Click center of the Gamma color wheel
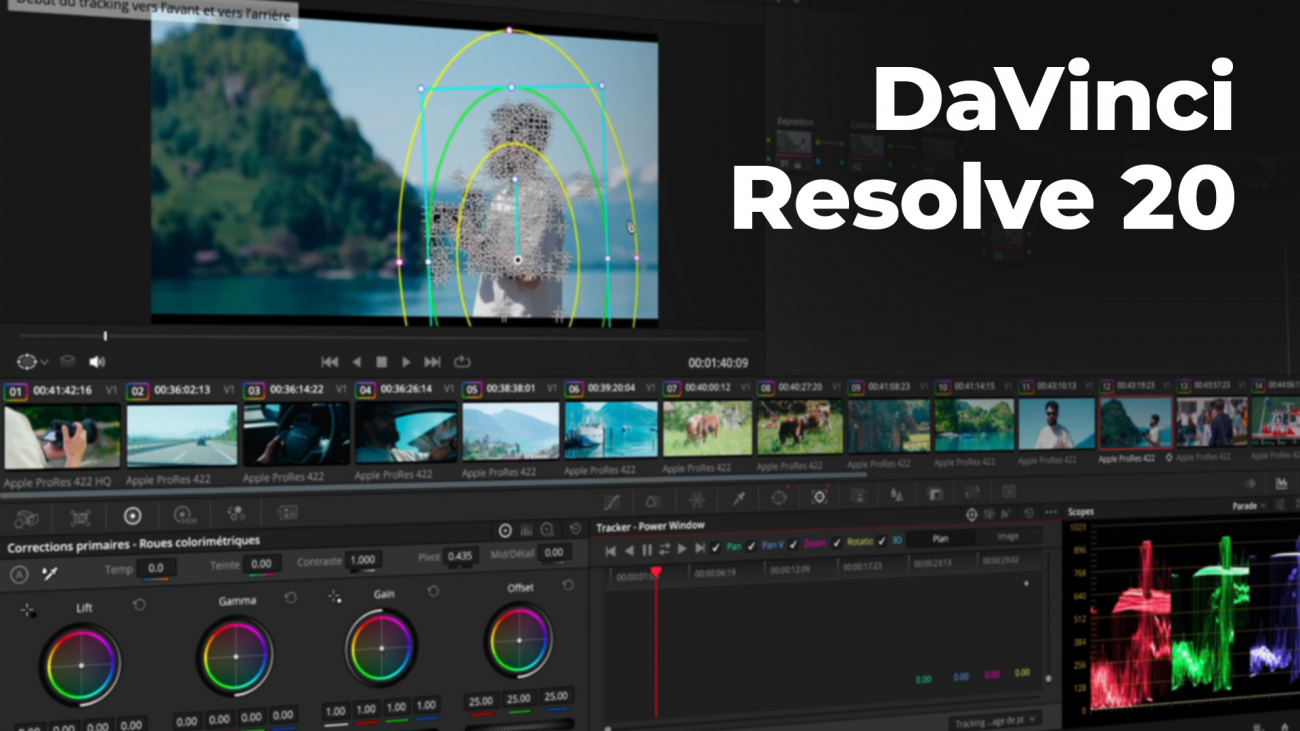The width and height of the screenshot is (1300, 731). point(235,657)
